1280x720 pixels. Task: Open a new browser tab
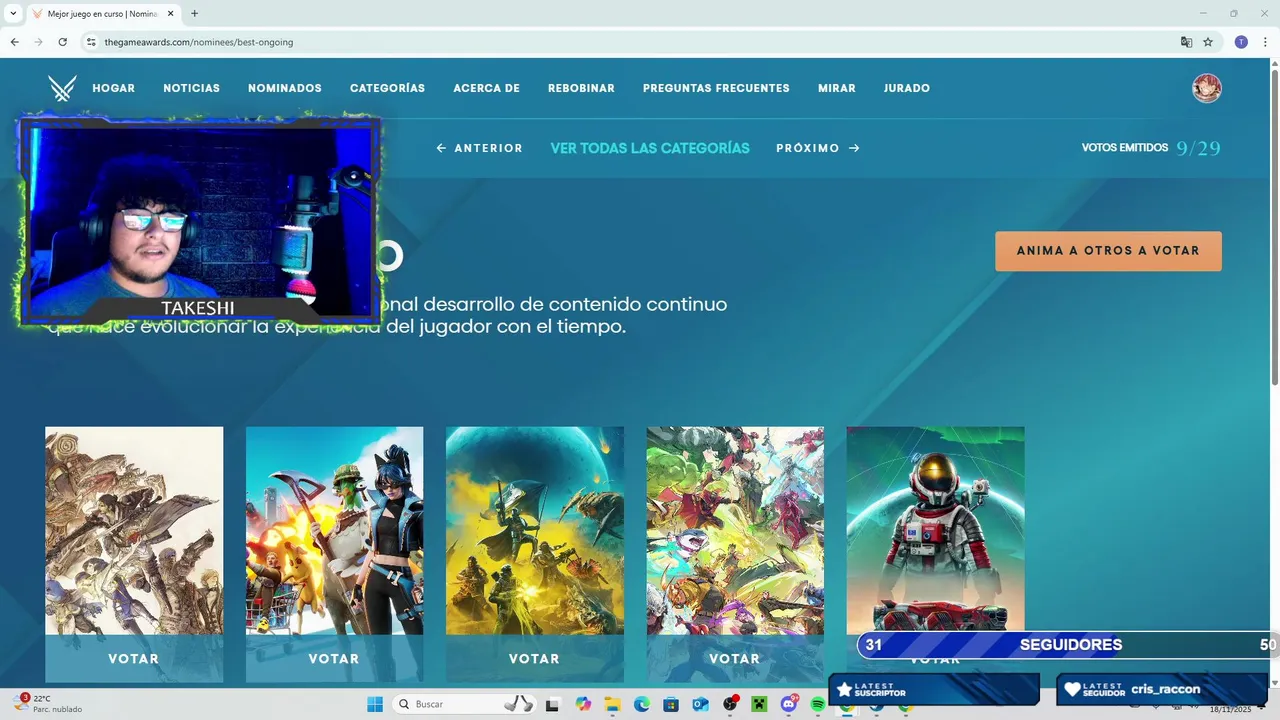[x=194, y=13]
